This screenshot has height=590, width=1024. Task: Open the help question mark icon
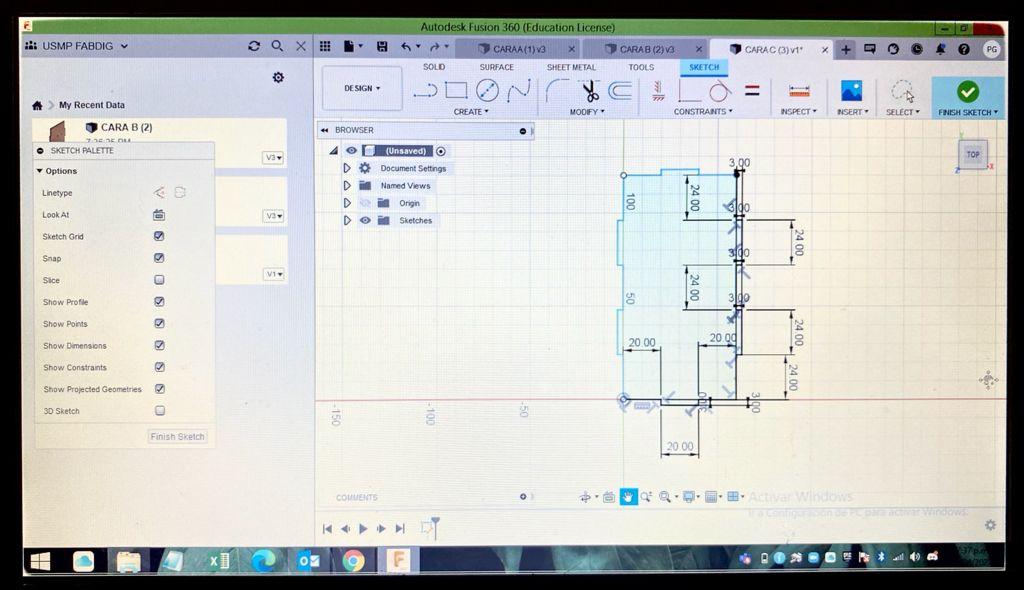[x=964, y=49]
